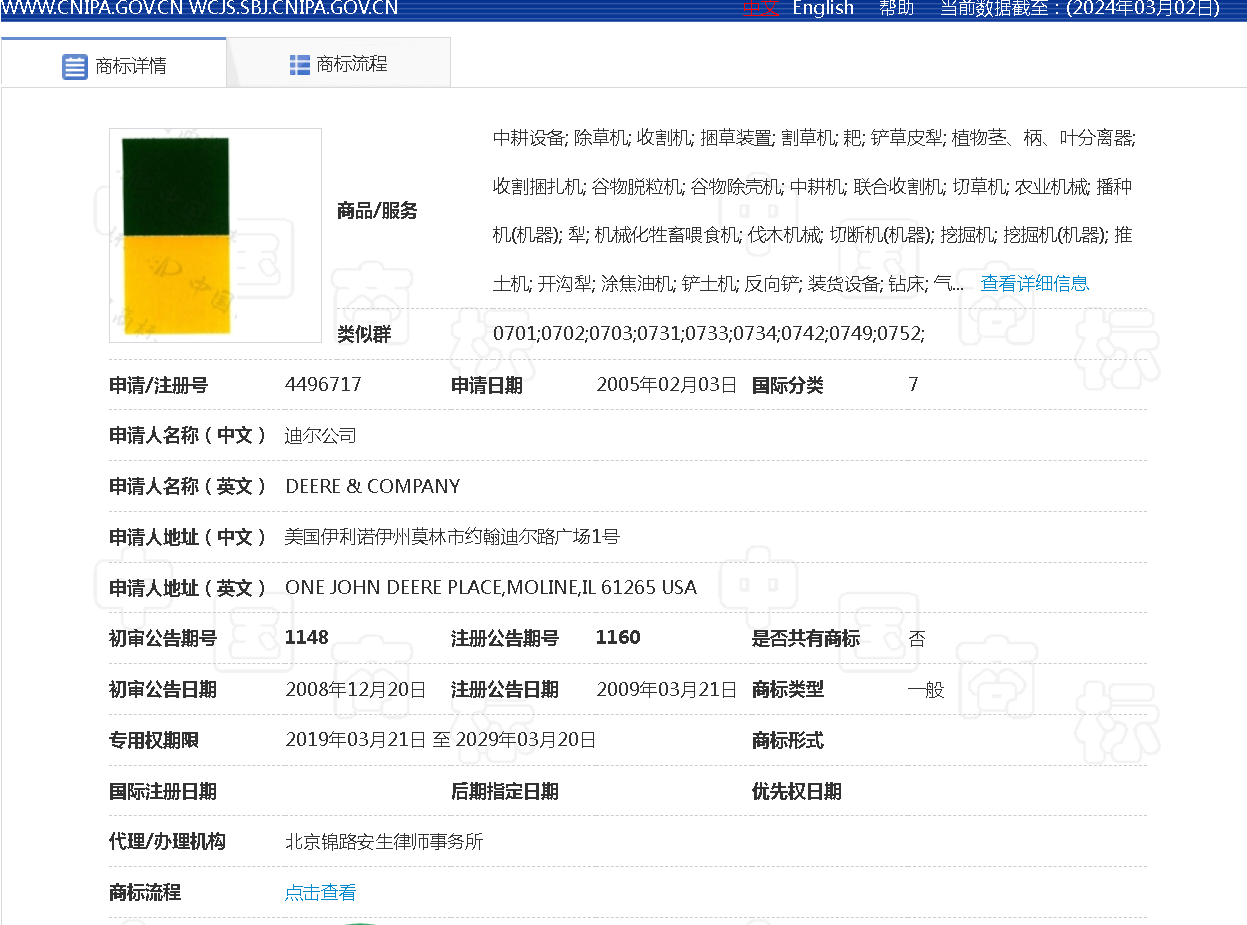
Task: Click the 后期指定日期 label
Action: (x=505, y=792)
